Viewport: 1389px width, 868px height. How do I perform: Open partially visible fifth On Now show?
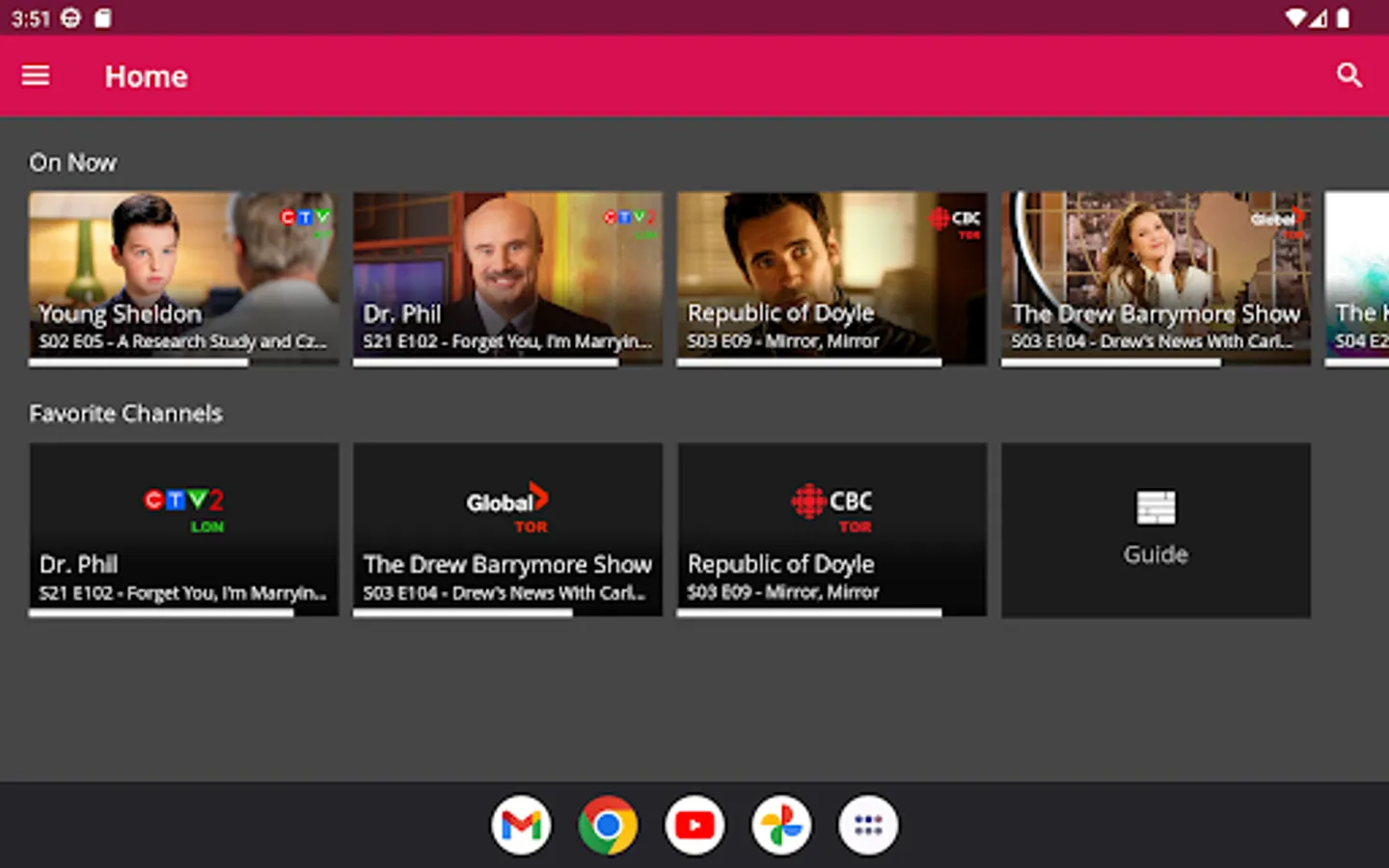coord(1358,278)
